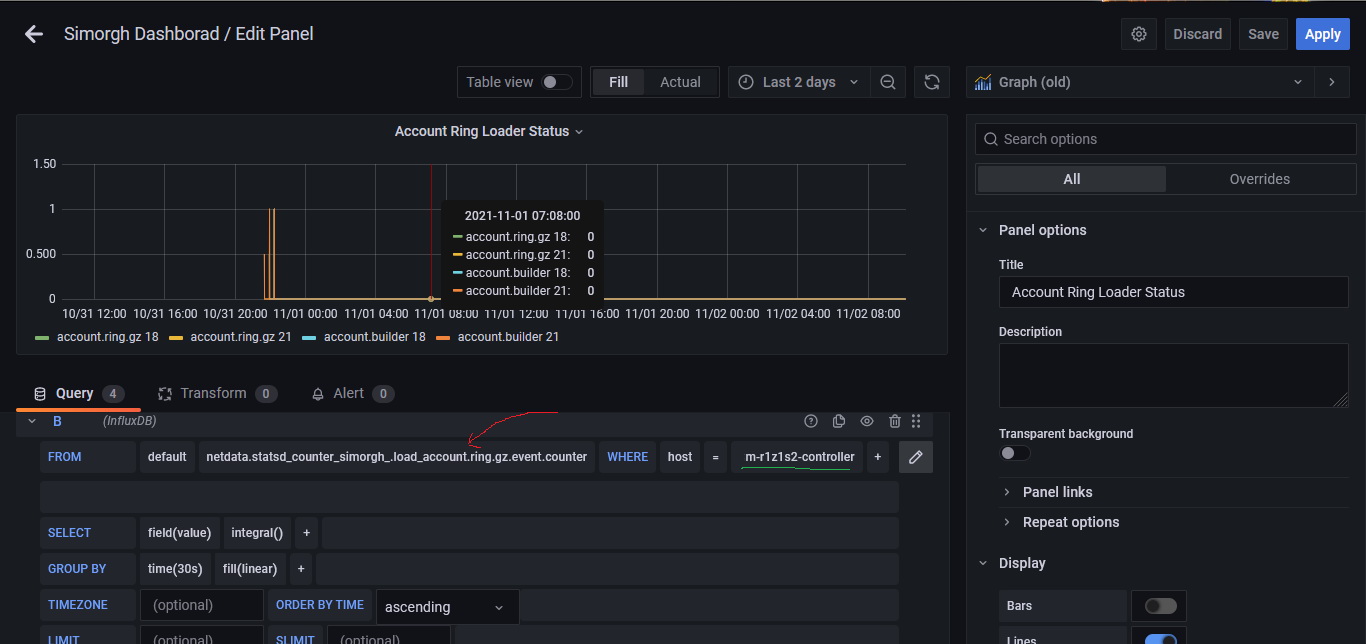The image size is (1366, 644).
Task: Hide query B using the eye icon
Action: click(x=867, y=422)
